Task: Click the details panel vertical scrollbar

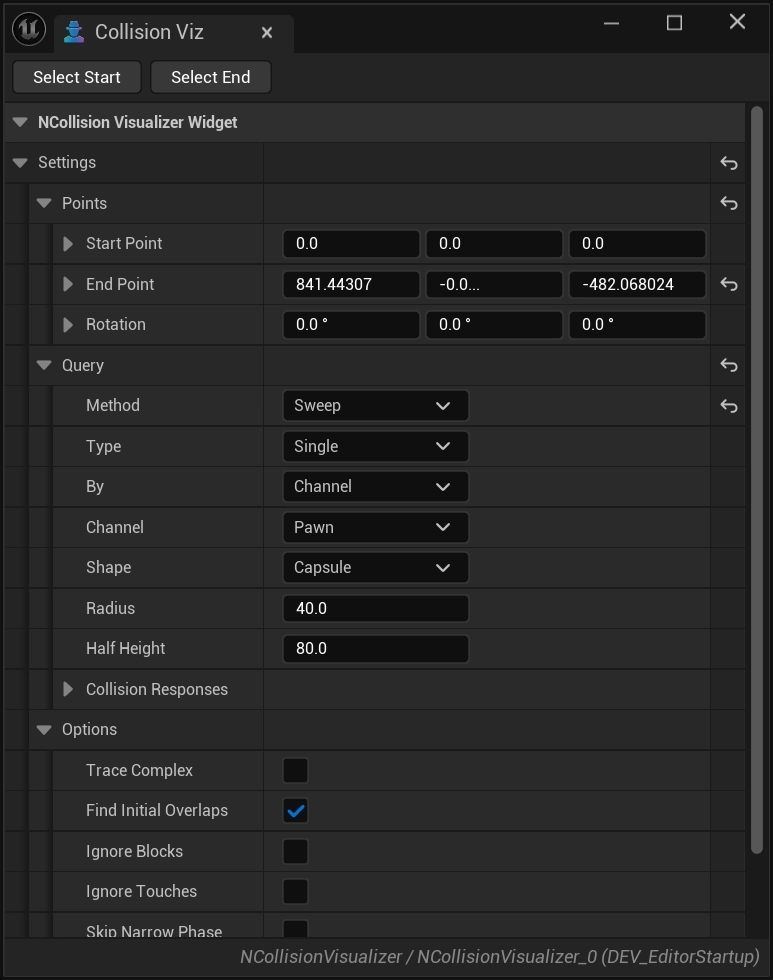Action: pyautogui.click(x=757, y=479)
